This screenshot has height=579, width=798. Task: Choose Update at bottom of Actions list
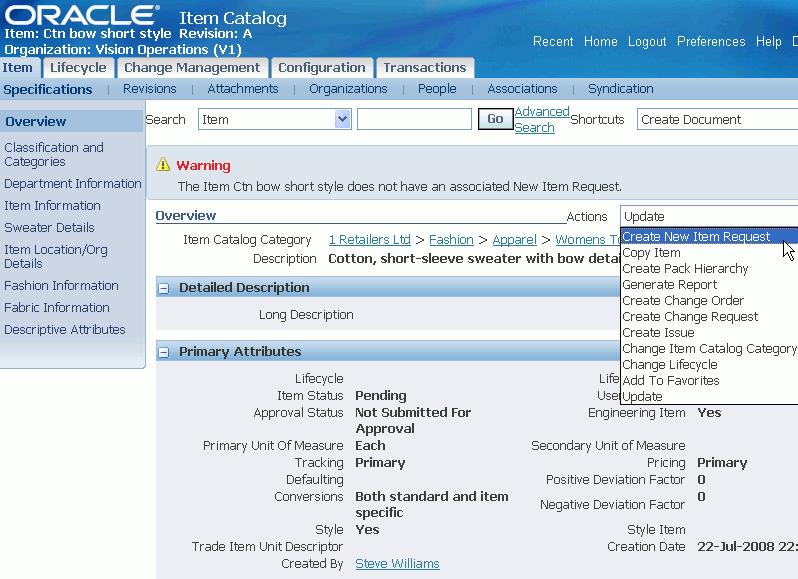709,396
